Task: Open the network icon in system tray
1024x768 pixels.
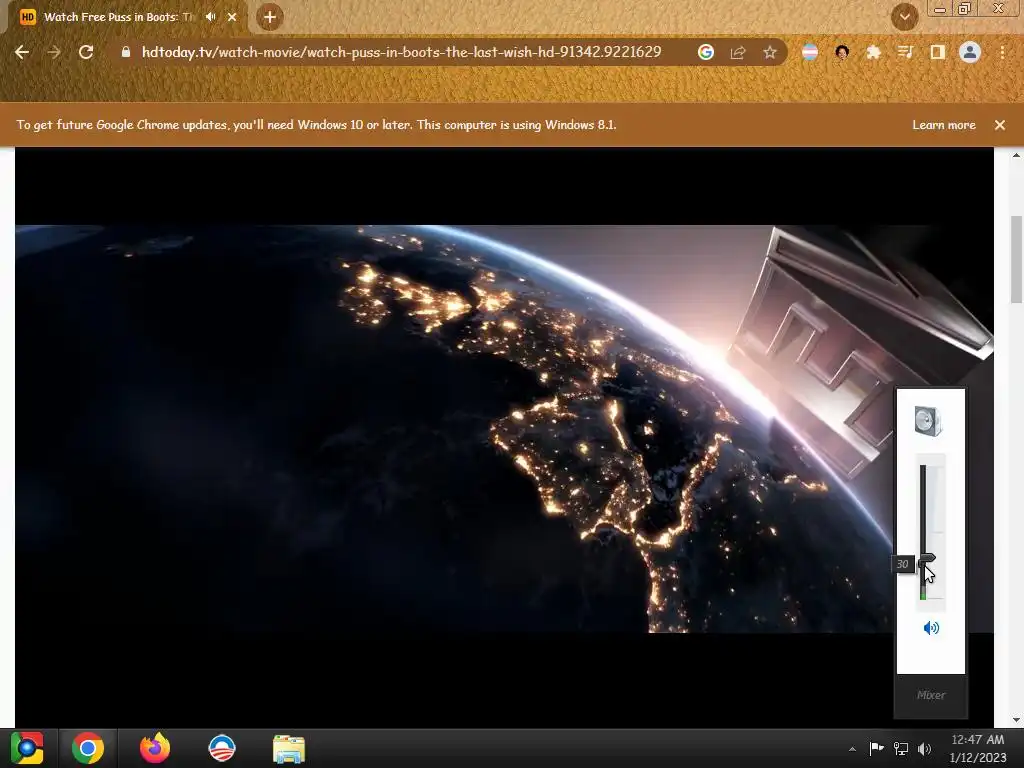Action: pos(901,748)
